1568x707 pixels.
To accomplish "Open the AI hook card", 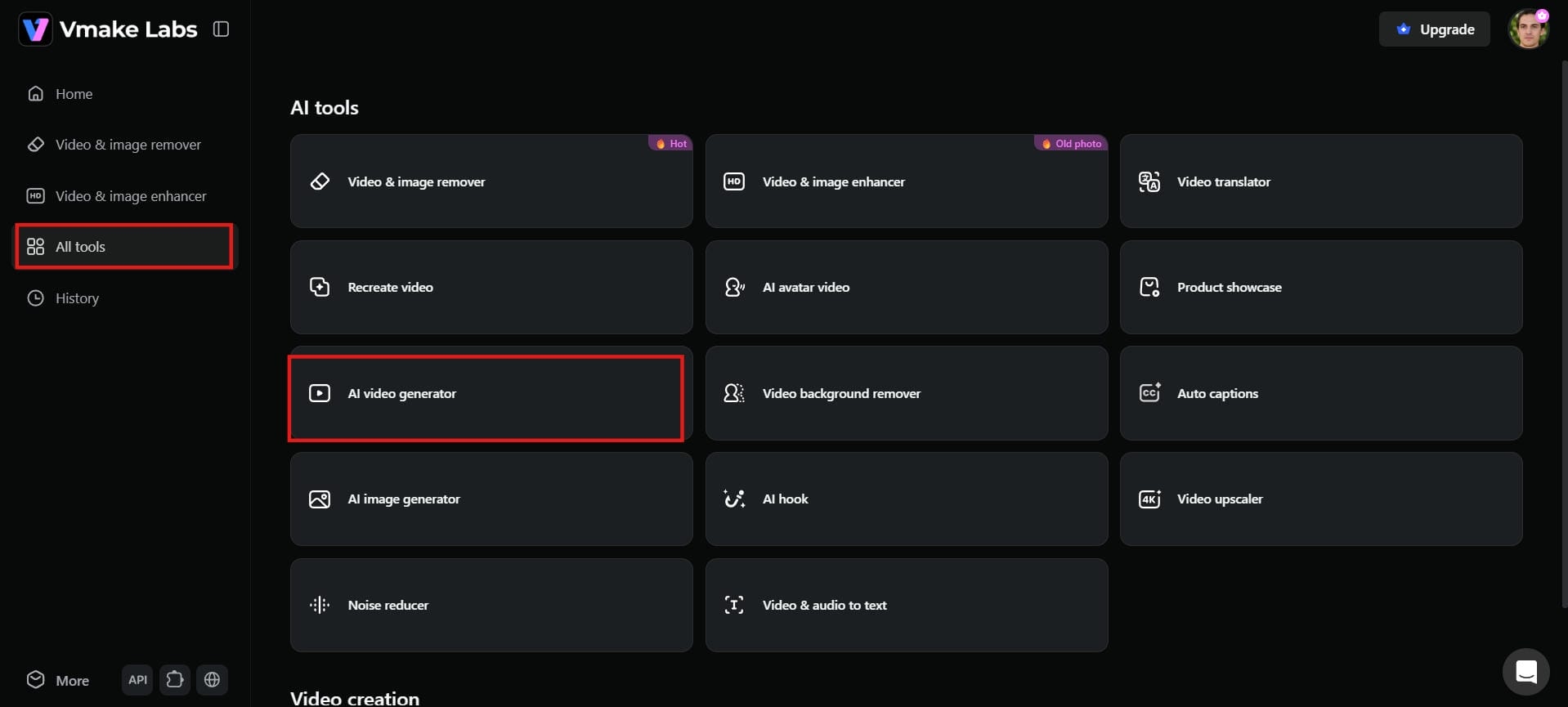I will [907, 499].
